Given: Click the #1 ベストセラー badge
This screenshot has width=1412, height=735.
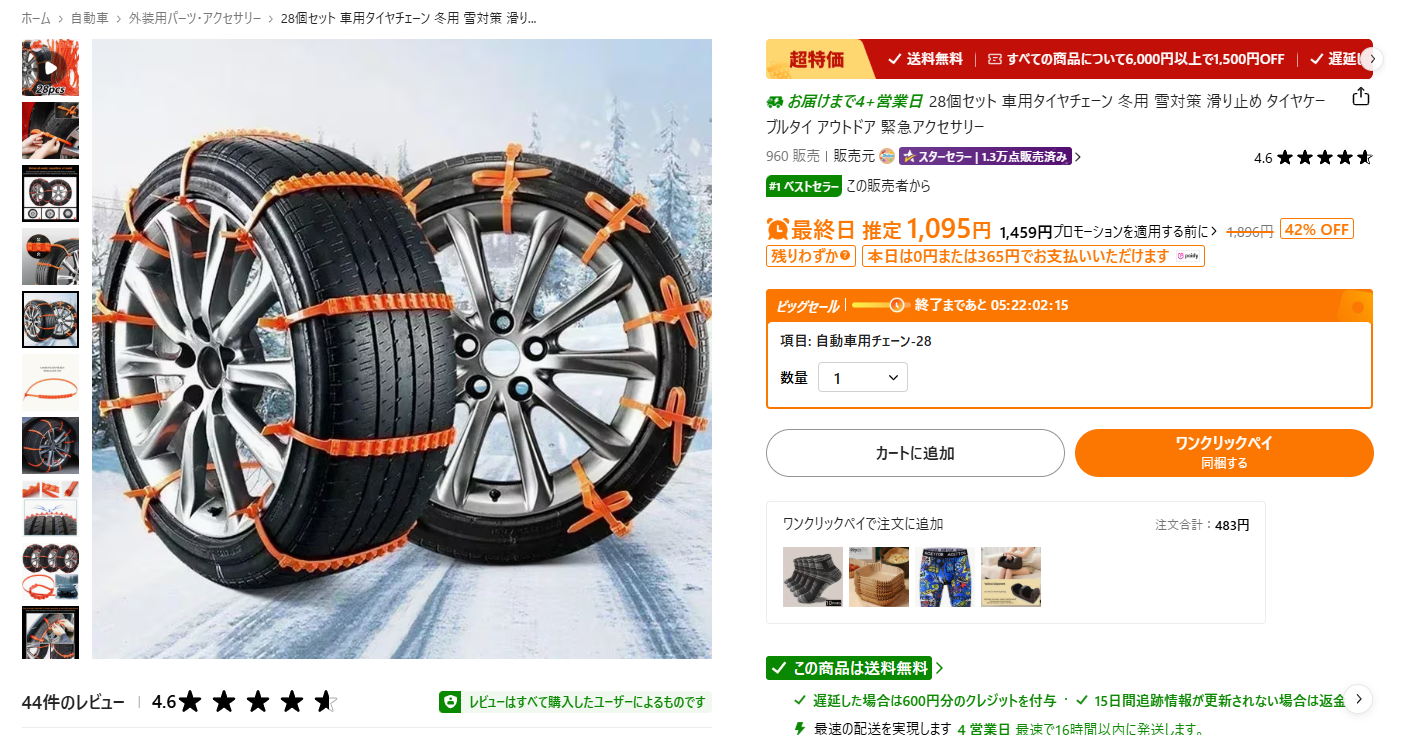Looking at the screenshot, I should pos(804,186).
